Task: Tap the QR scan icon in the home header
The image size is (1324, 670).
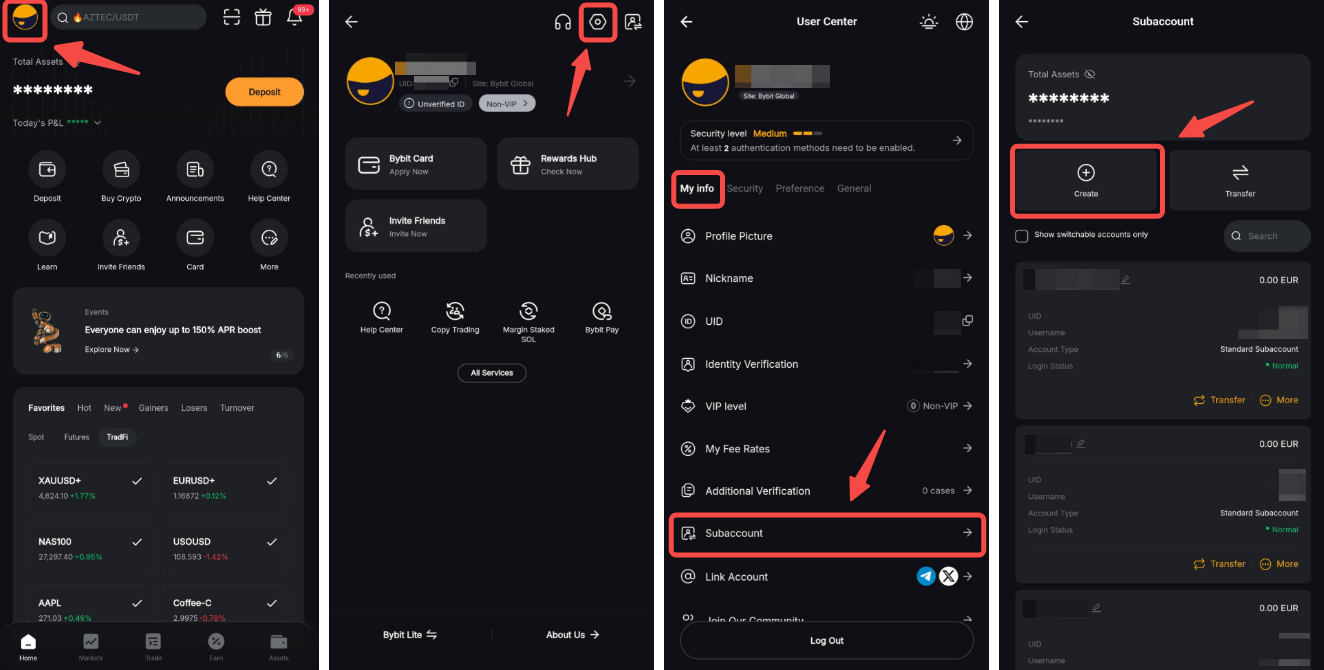Action: [232, 17]
